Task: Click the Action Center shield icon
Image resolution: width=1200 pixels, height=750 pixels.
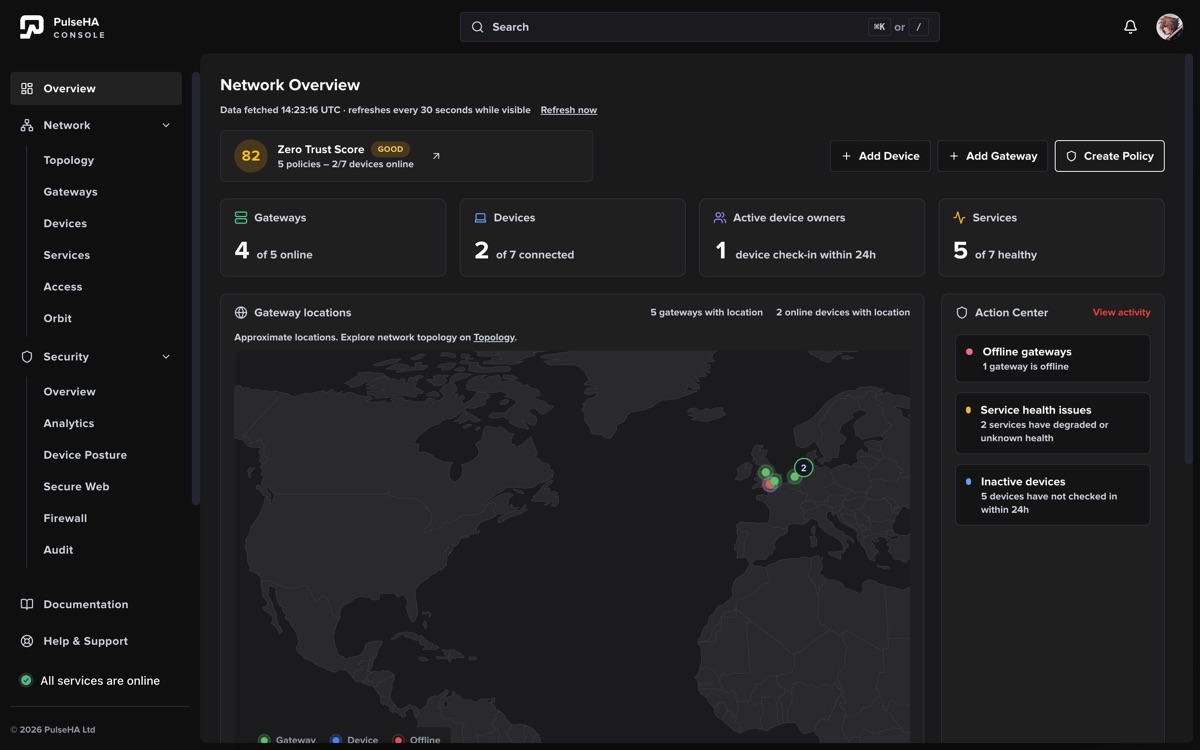Action: click(x=962, y=312)
